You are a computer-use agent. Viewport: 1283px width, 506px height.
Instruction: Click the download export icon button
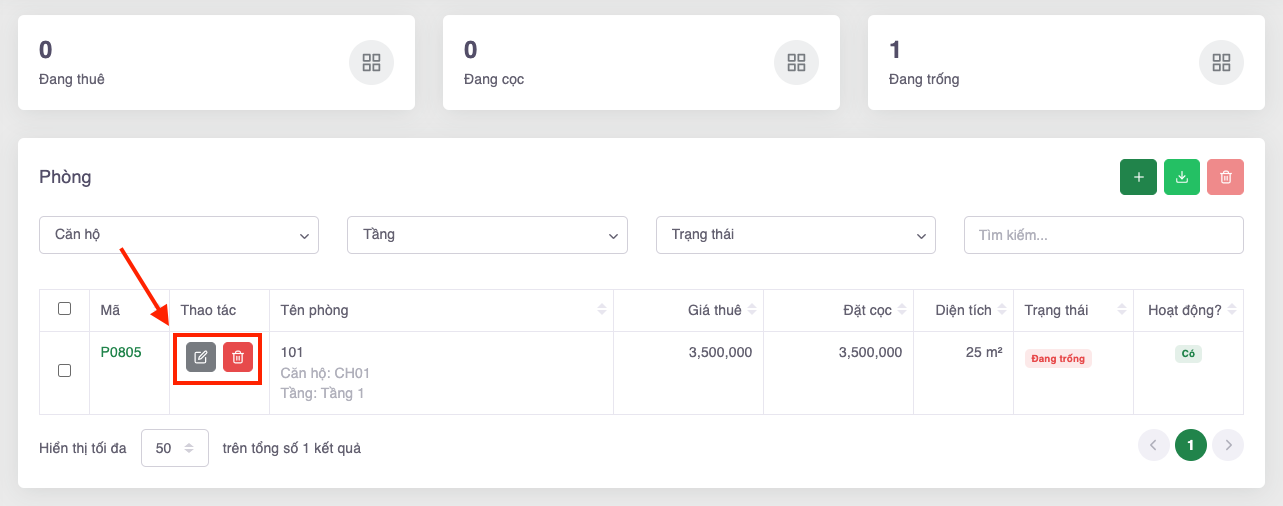point(1182,177)
